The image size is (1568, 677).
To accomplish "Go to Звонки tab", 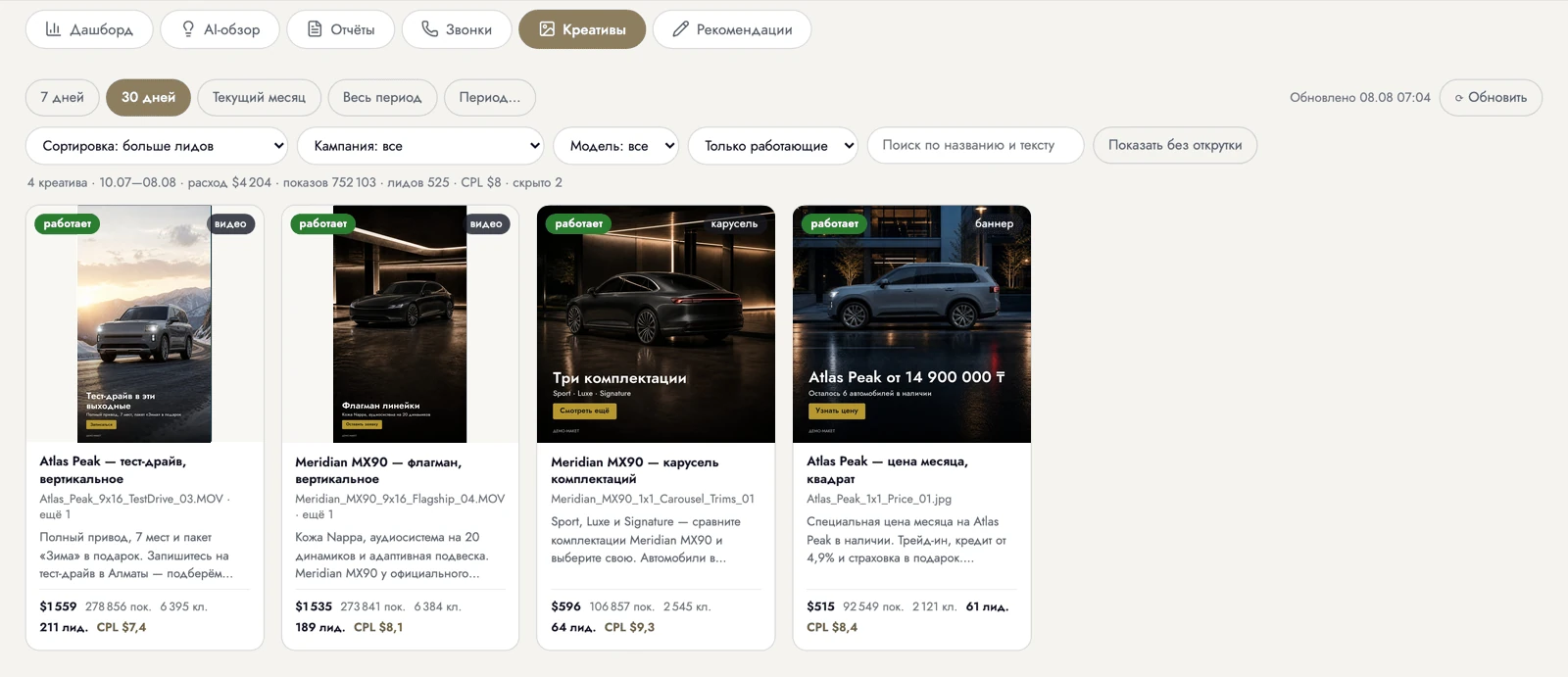I will click(x=457, y=29).
